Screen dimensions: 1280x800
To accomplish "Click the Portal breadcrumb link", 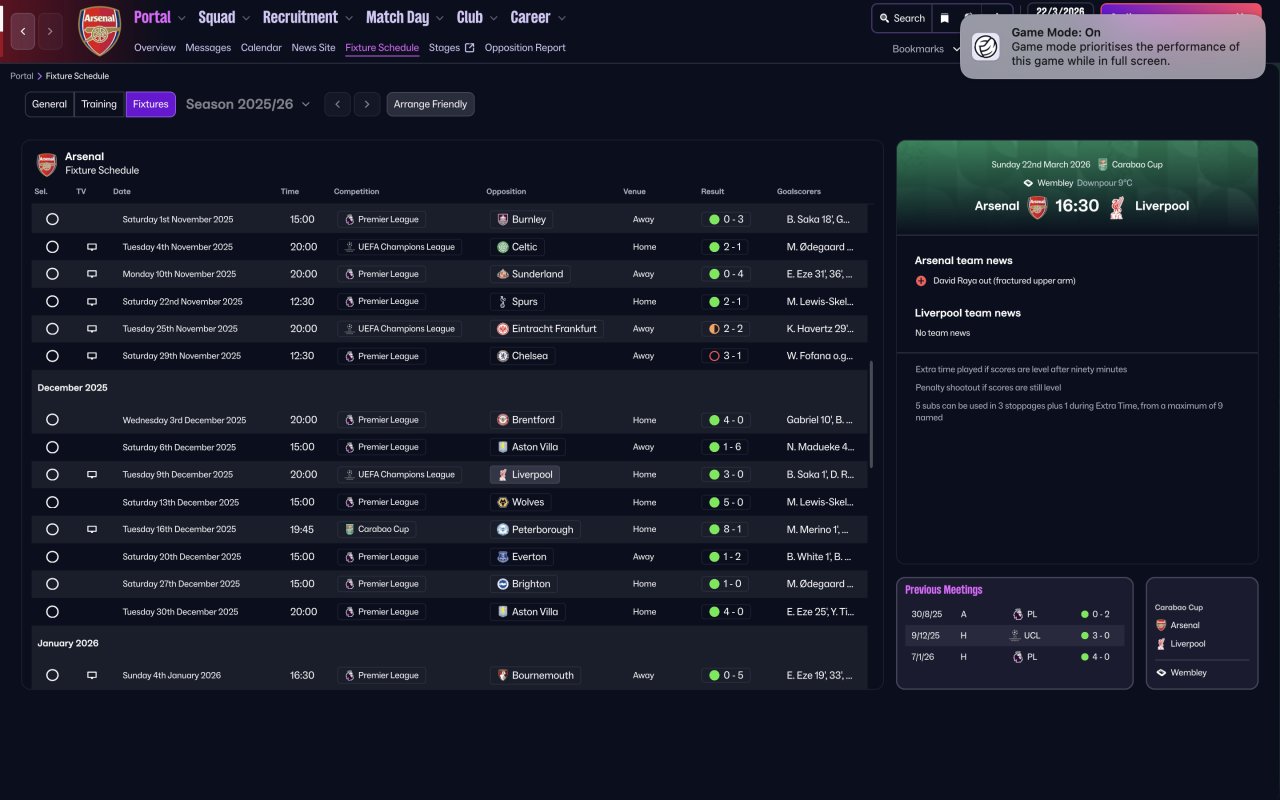I will coord(22,76).
